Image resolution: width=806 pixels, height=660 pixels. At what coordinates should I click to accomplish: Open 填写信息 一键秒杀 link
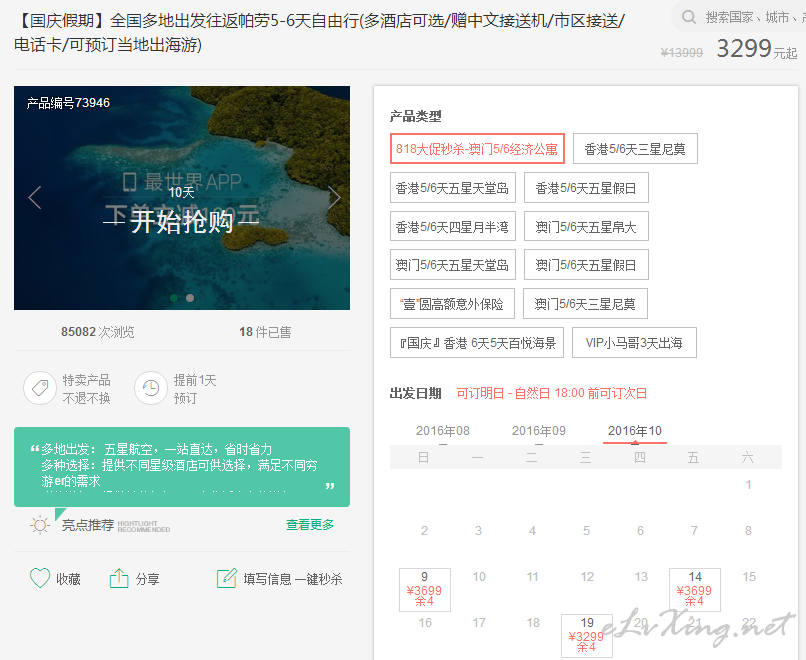point(293,579)
